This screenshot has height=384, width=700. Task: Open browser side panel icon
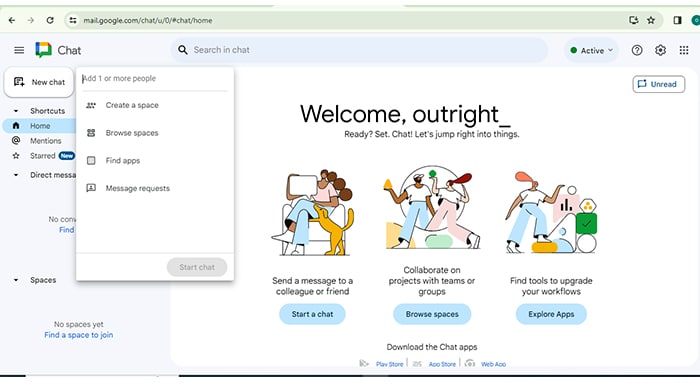(x=677, y=20)
